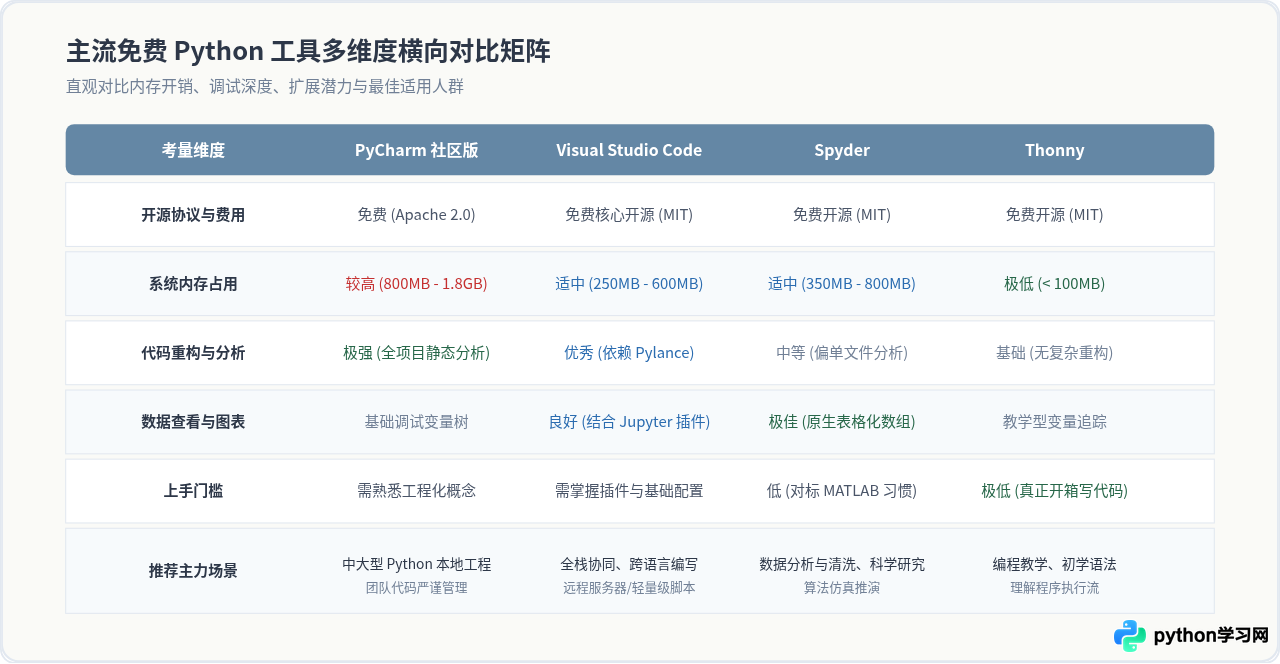1280x664 pixels.
Task: Click the 'Visual Studio Code' column header
Action: (x=629, y=150)
